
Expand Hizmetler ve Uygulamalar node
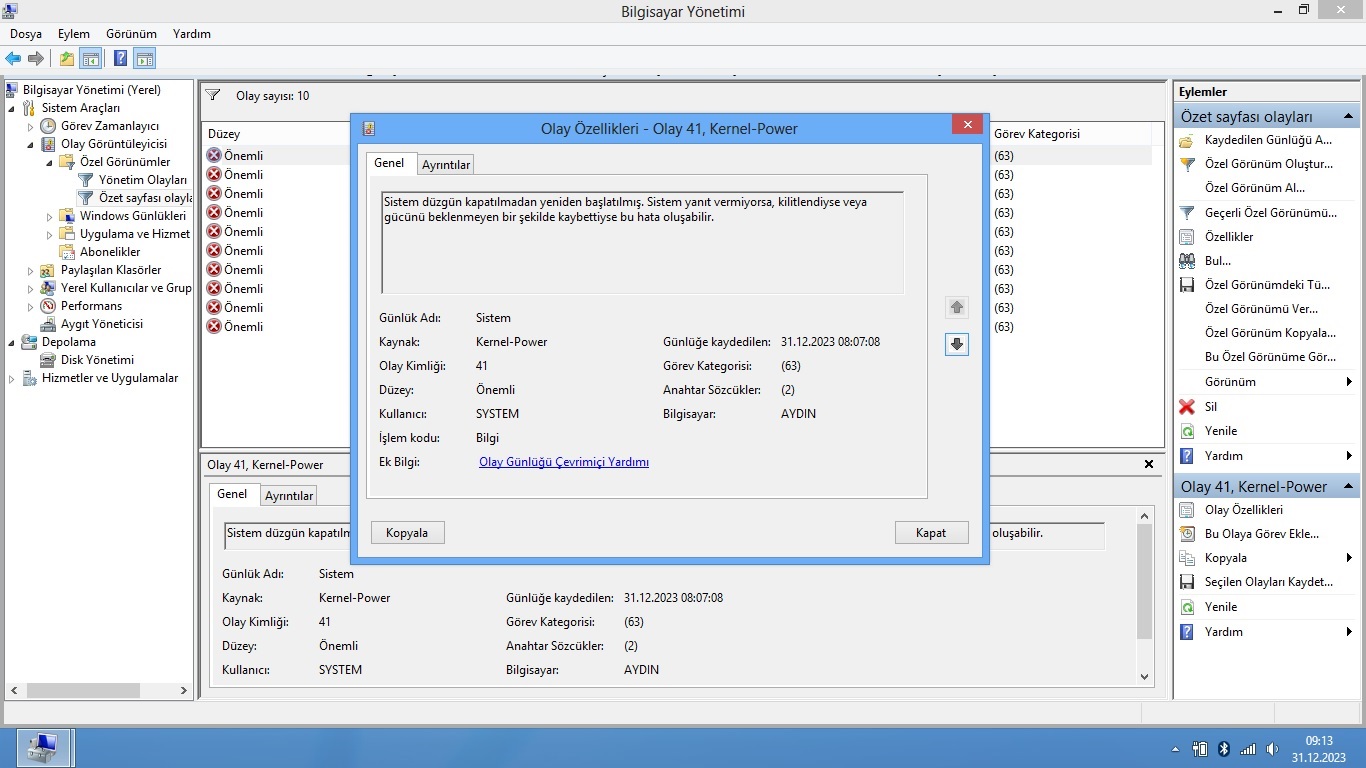pyautogui.click(x=12, y=379)
